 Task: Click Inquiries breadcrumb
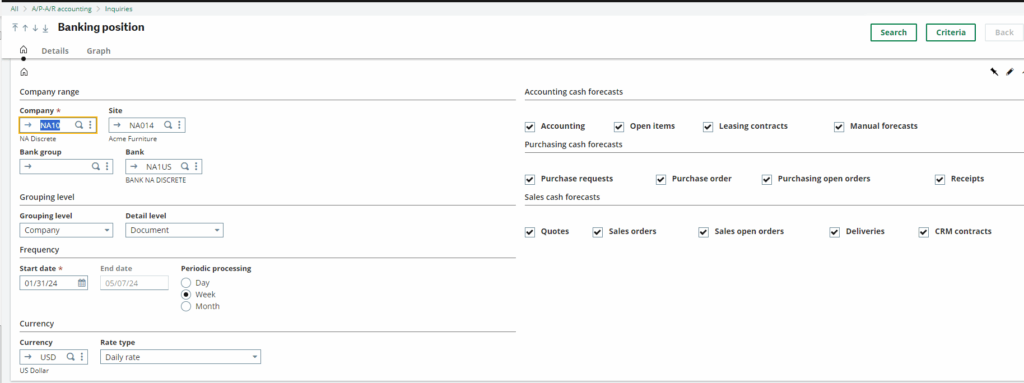[x=119, y=9]
